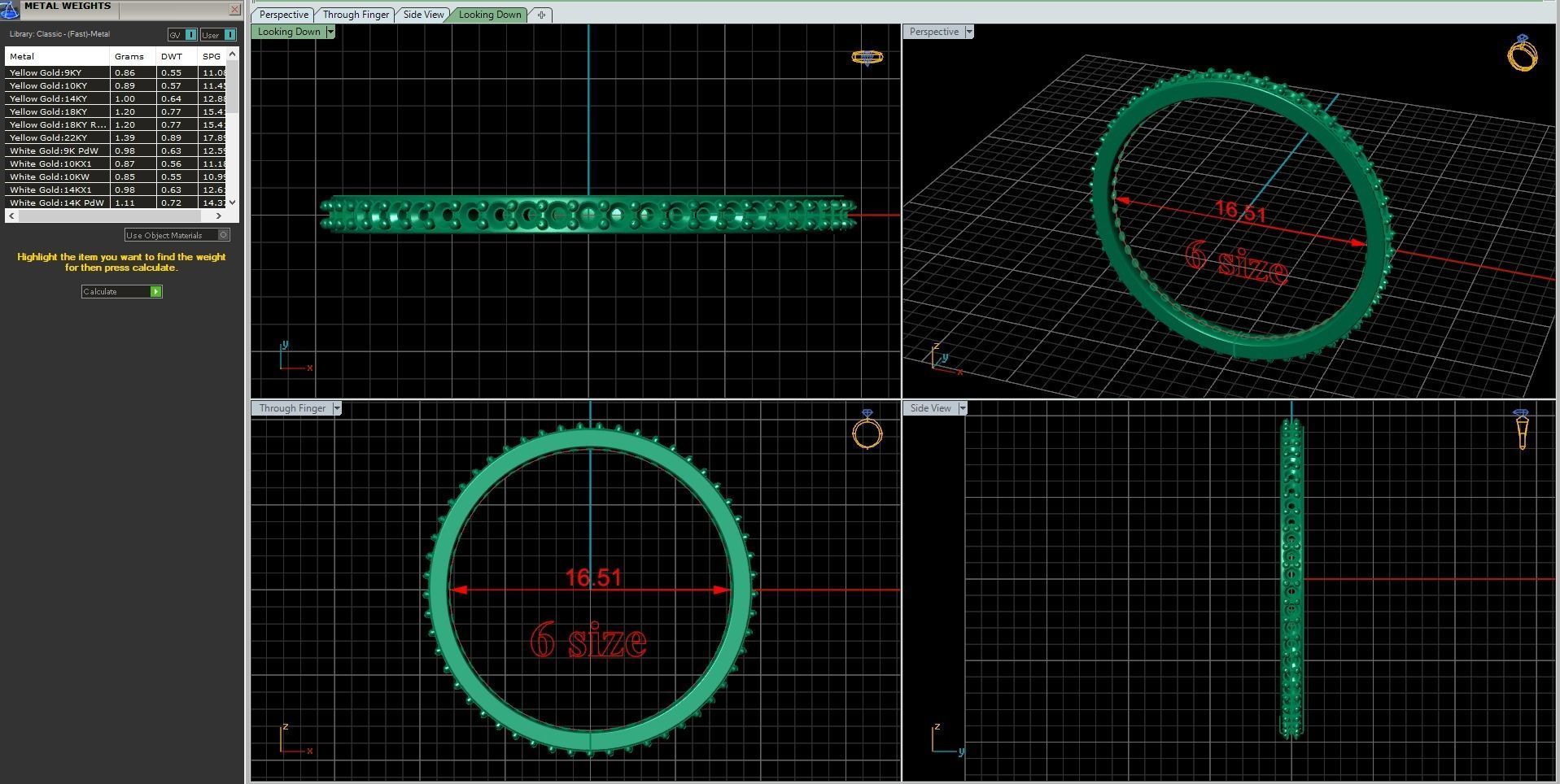Viewport: 1560px width, 784px height.
Task: Click the DWT column header
Action: [x=177, y=56]
